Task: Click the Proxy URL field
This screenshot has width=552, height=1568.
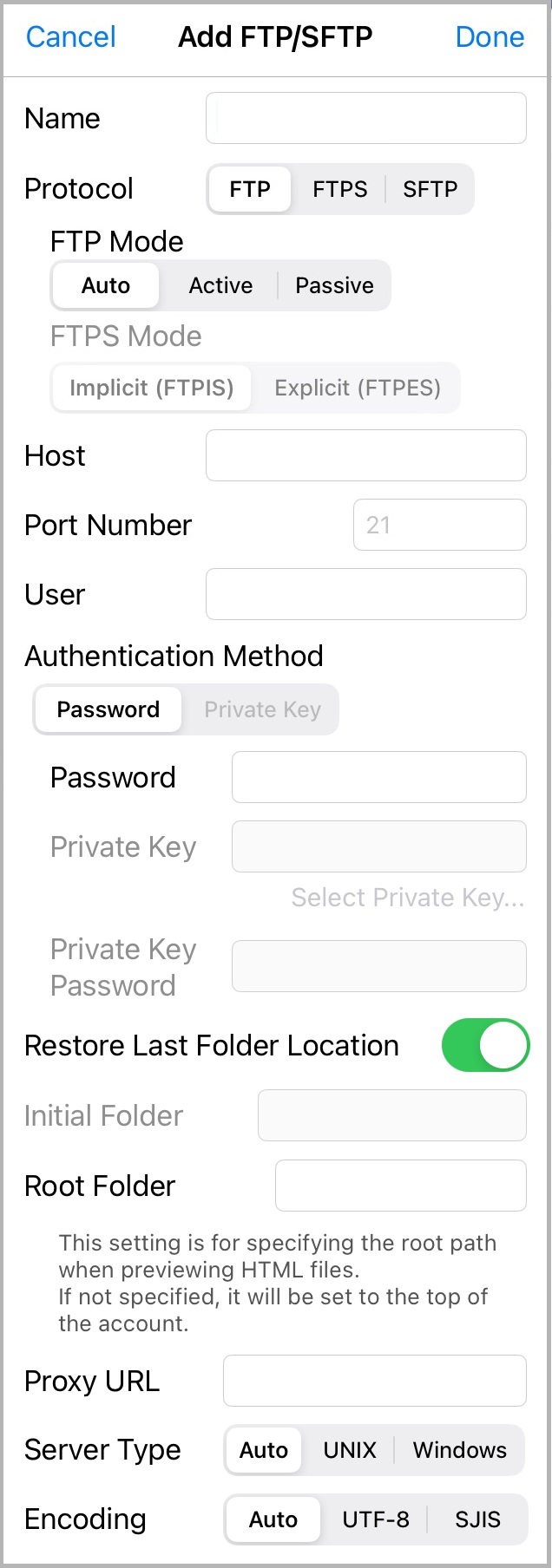Action: pyautogui.click(x=374, y=1381)
